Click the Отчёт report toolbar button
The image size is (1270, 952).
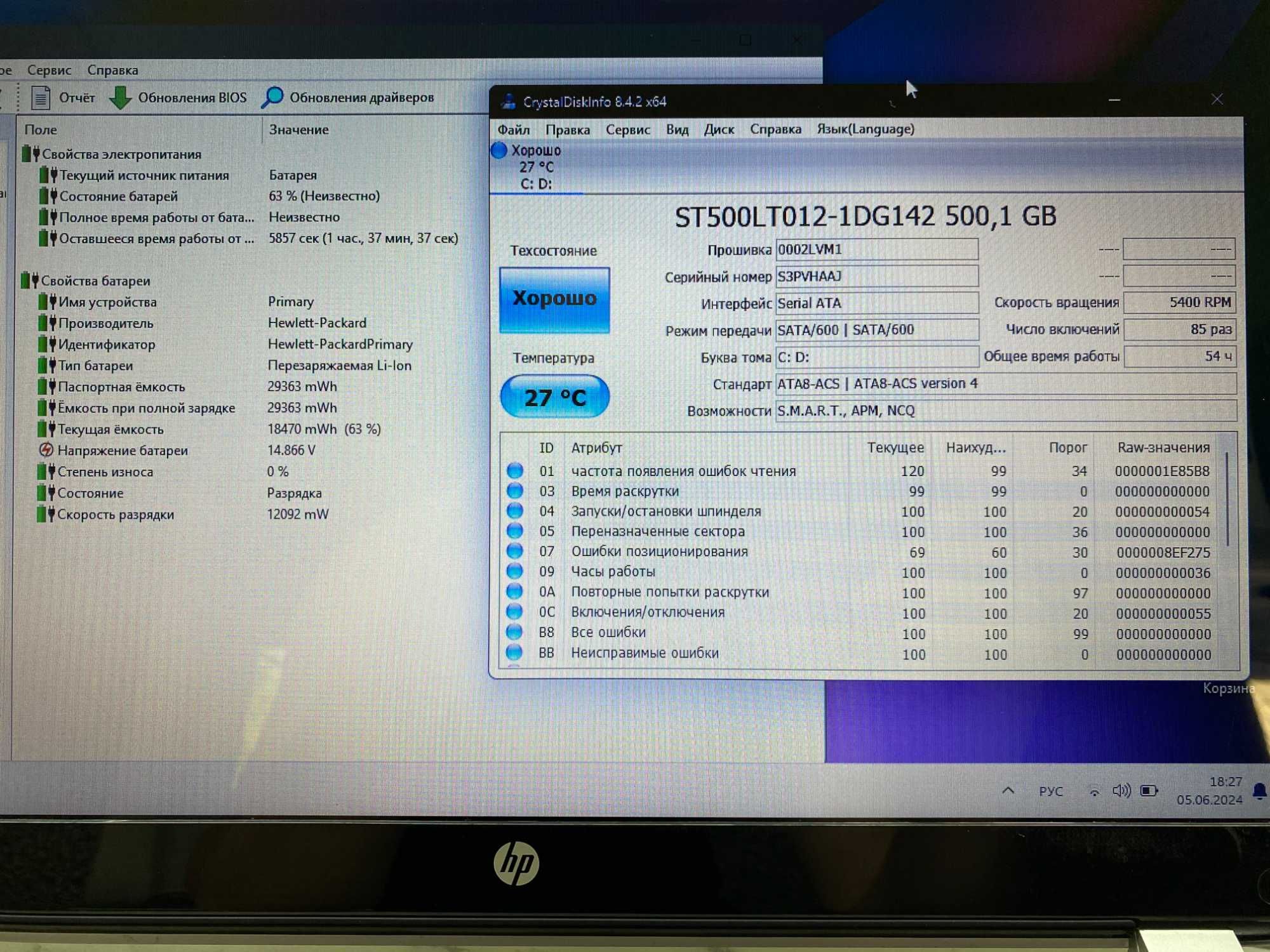click(x=63, y=97)
